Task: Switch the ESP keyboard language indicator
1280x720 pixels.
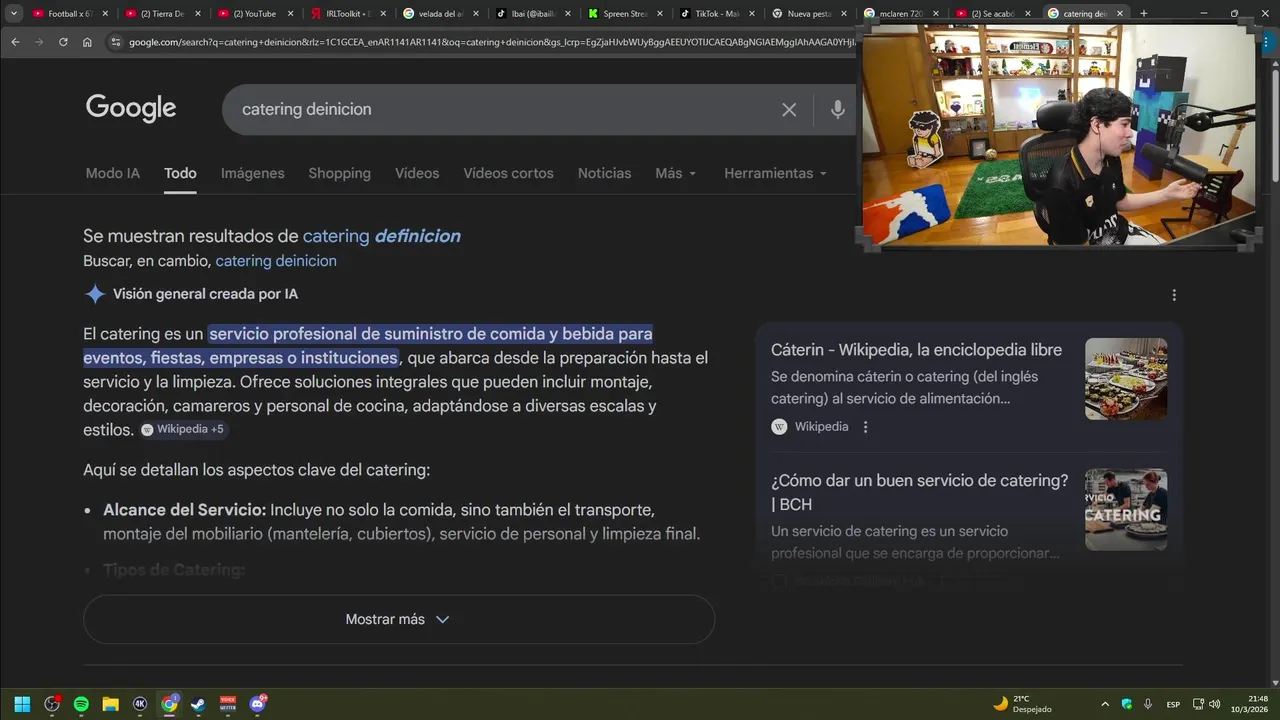Action: [x=1173, y=704]
